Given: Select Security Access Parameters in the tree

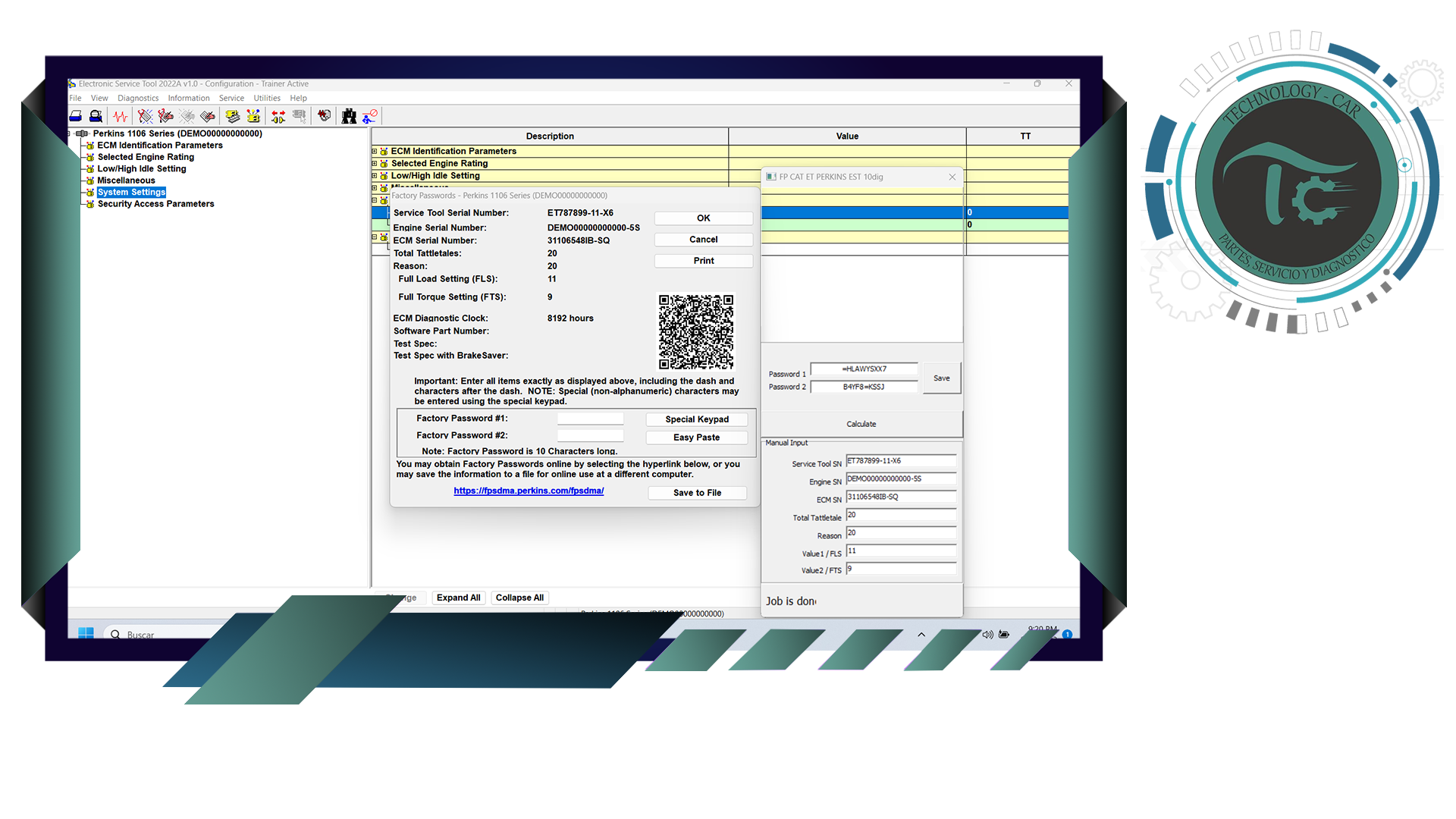Looking at the screenshot, I should [x=155, y=204].
